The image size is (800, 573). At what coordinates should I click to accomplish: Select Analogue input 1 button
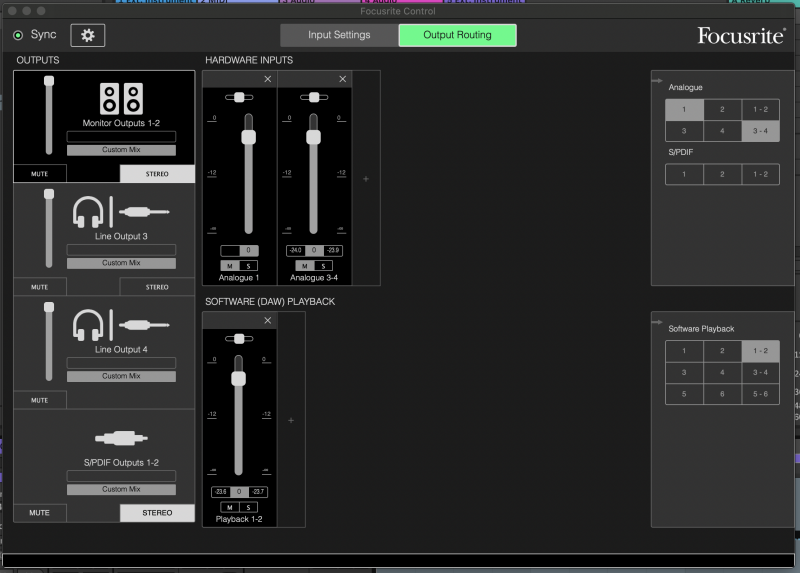coord(684,110)
